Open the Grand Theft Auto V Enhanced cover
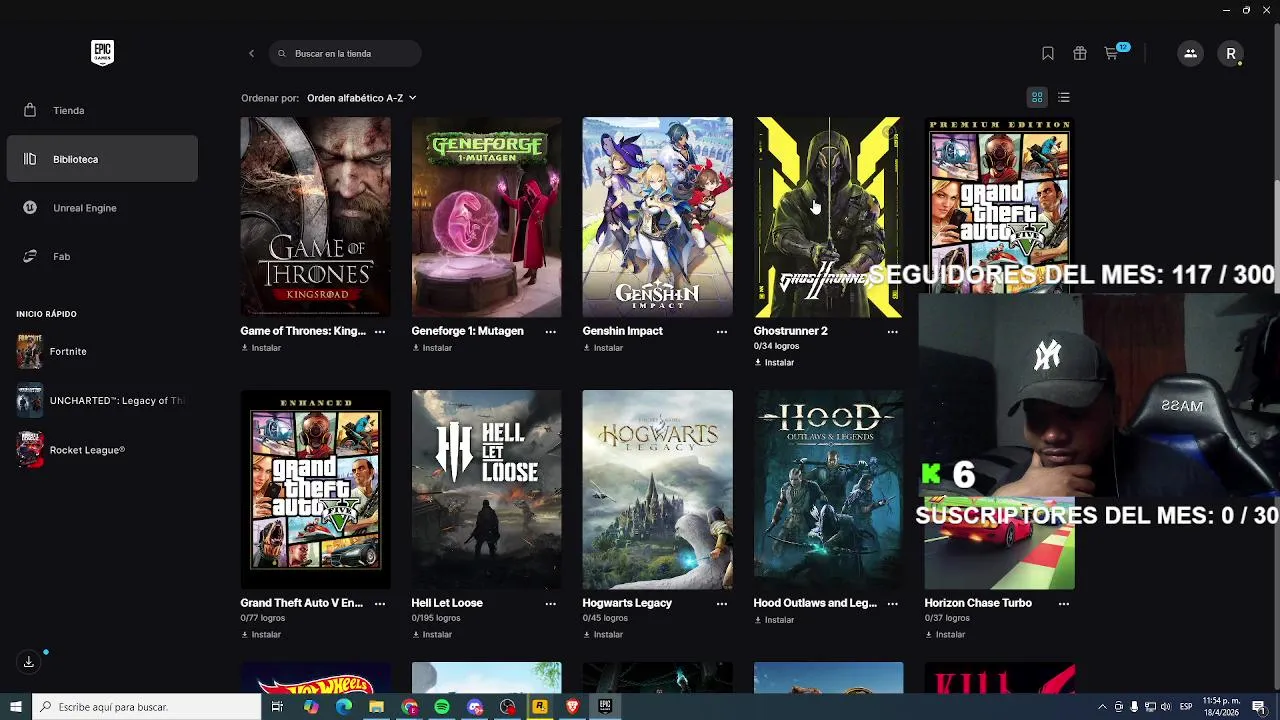This screenshot has width=1280, height=720. point(315,490)
